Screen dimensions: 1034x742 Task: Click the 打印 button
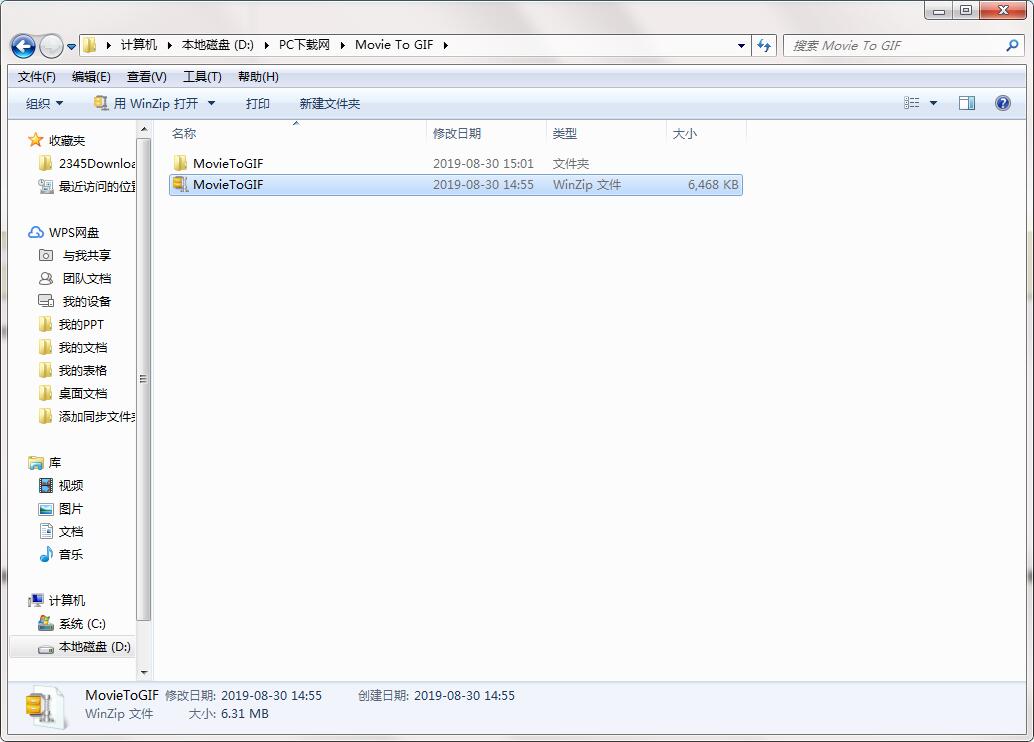[x=257, y=103]
